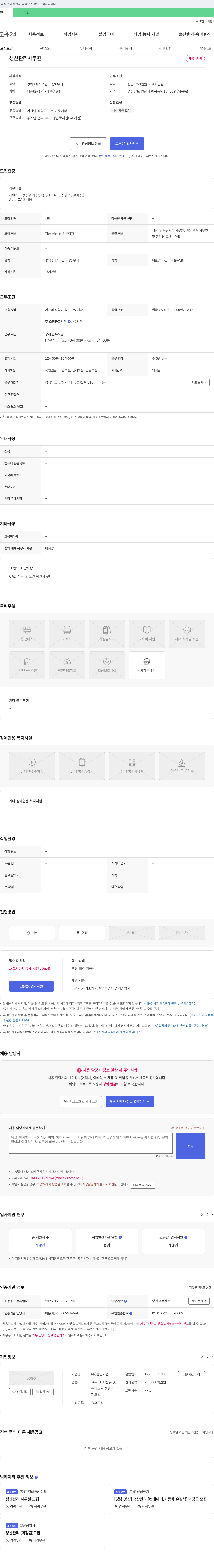Click info icon beside 고용24 입사지원 count
The width and height of the screenshot is (214, 1568).
click(186, 1237)
